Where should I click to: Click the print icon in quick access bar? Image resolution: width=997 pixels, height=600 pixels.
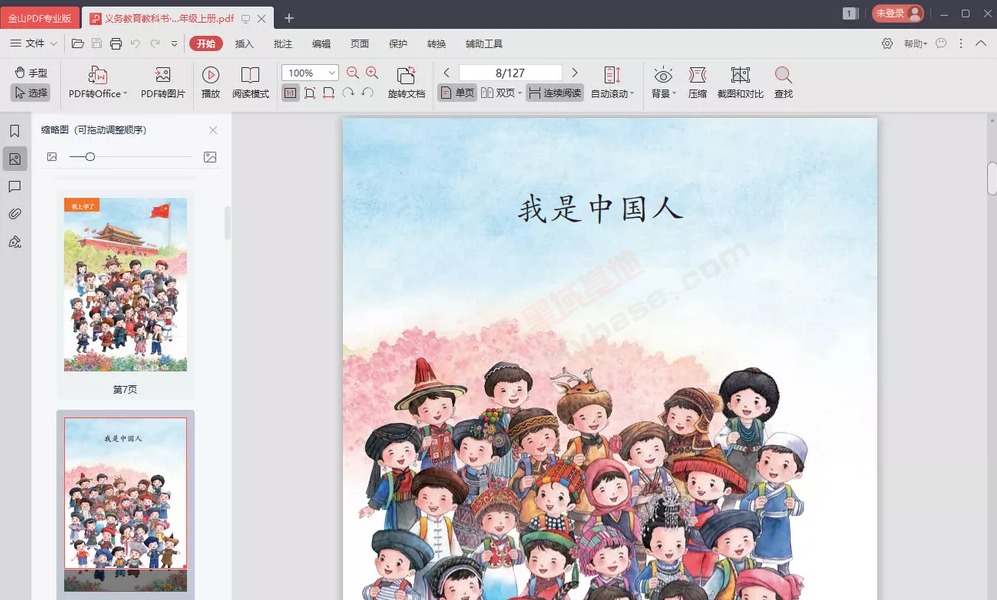coord(116,44)
